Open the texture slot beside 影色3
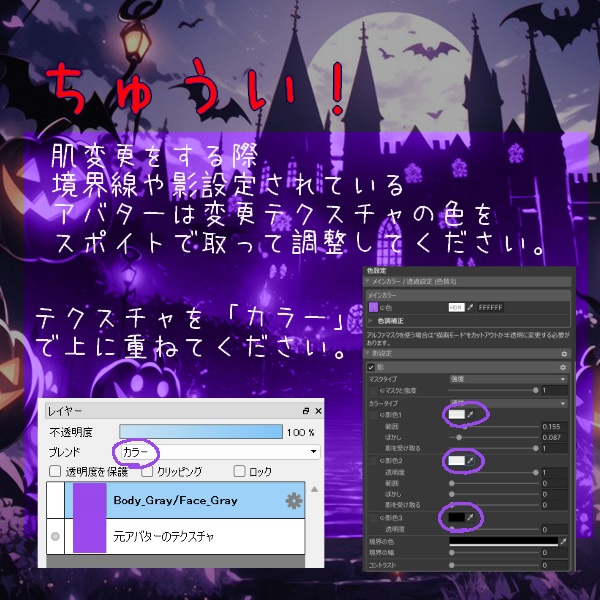The width and height of the screenshot is (600, 600). click(x=373, y=518)
